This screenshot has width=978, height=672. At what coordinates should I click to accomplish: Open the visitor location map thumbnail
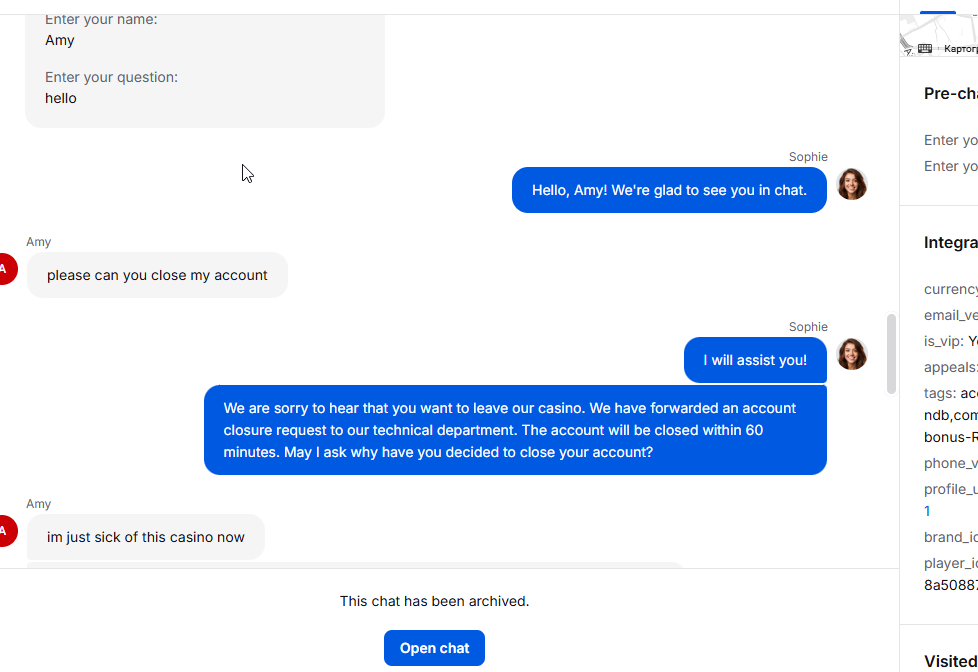939,35
